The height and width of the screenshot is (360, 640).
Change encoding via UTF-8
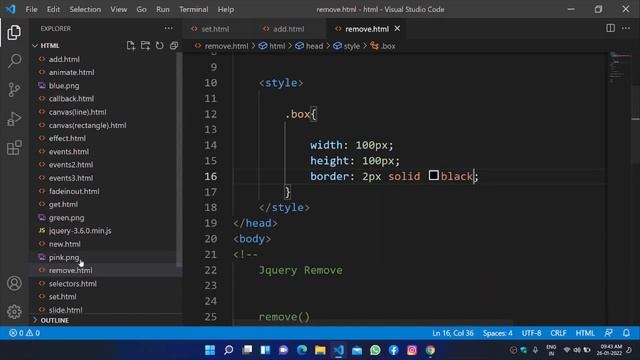[x=531, y=333]
